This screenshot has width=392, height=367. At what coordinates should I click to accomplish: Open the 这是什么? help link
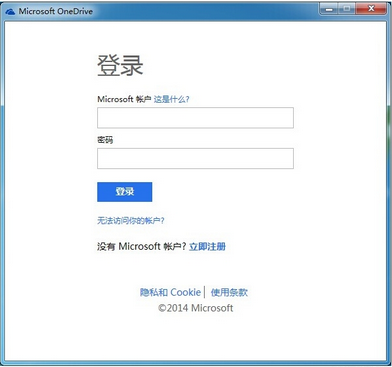[x=171, y=99]
